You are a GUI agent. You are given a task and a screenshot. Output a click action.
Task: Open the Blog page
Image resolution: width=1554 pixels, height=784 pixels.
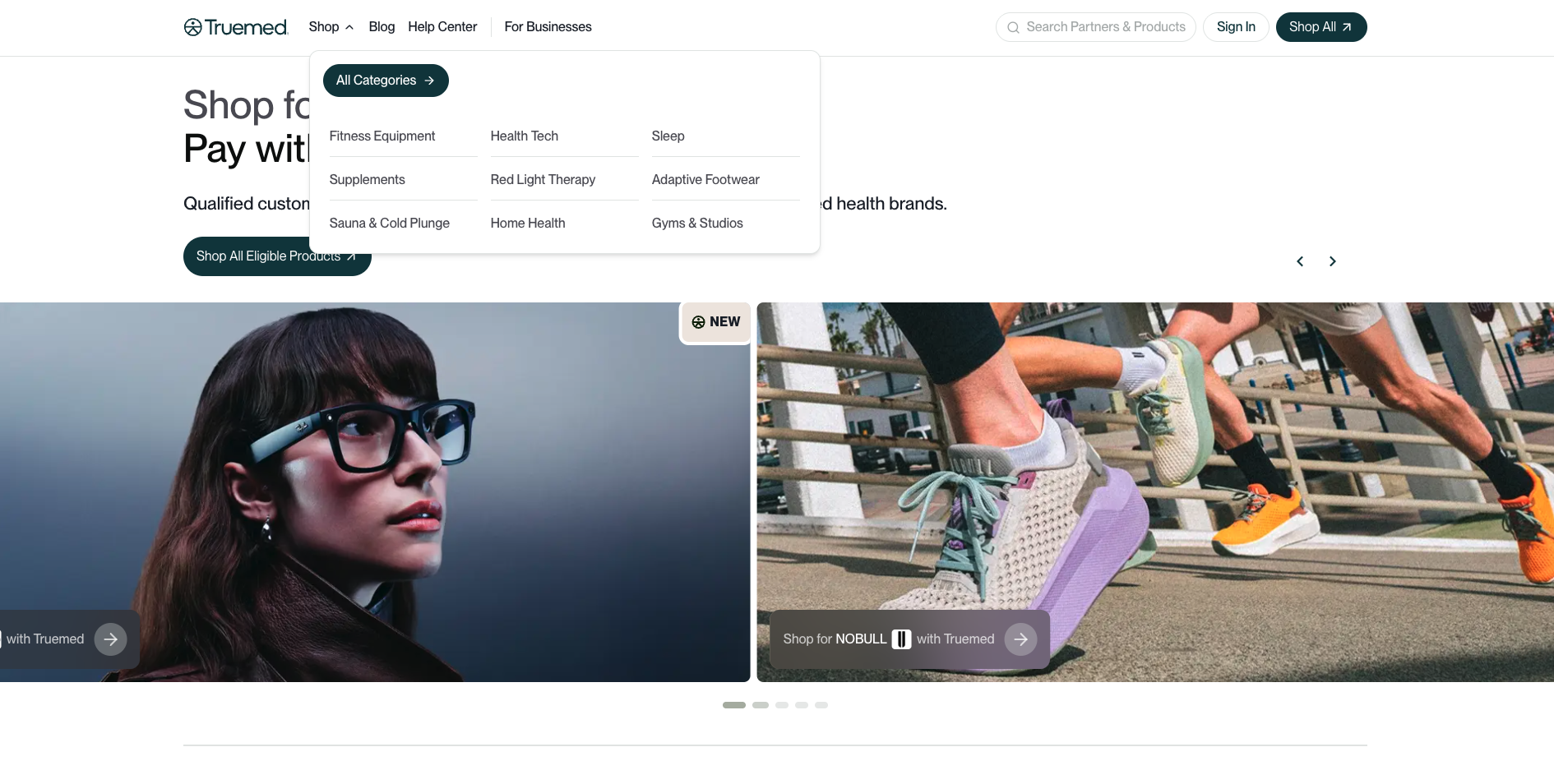[382, 27]
